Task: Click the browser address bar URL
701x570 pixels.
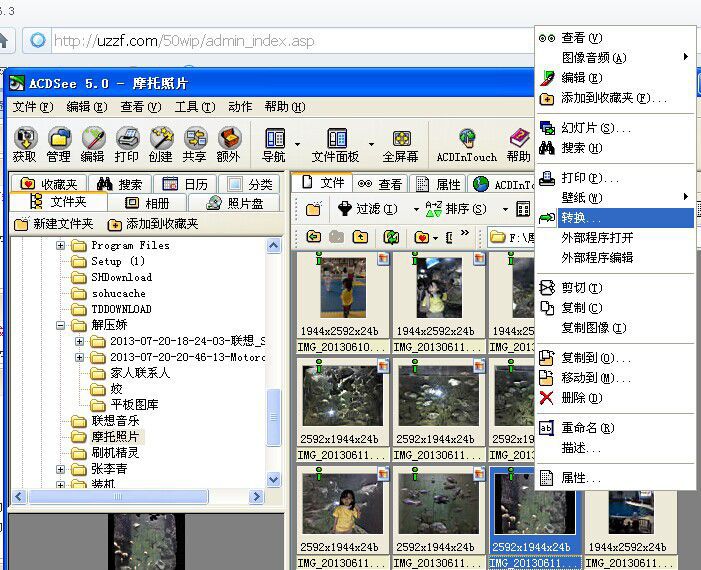Action: point(183,41)
